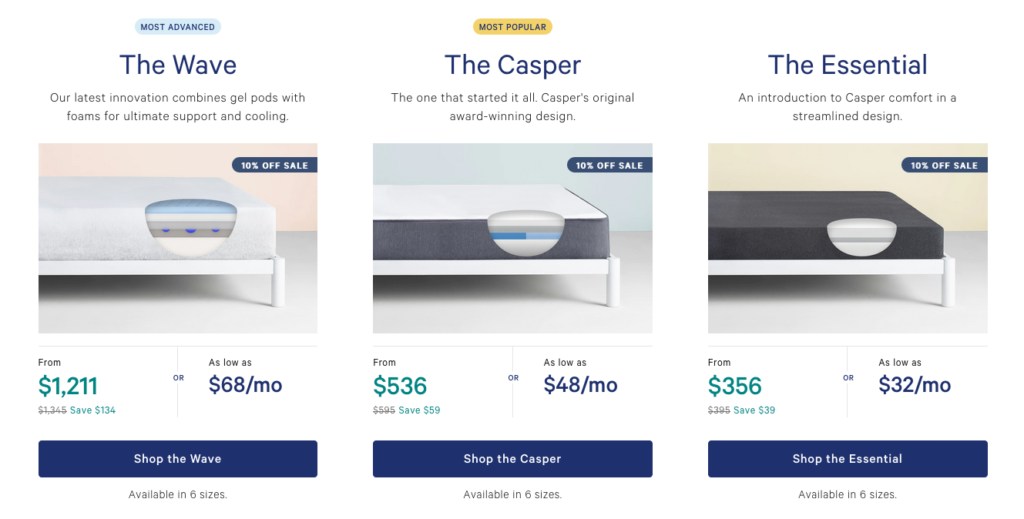1024x519 pixels.
Task: Select the Casper 10% off sale tag
Action: pyautogui.click(x=609, y=165)
